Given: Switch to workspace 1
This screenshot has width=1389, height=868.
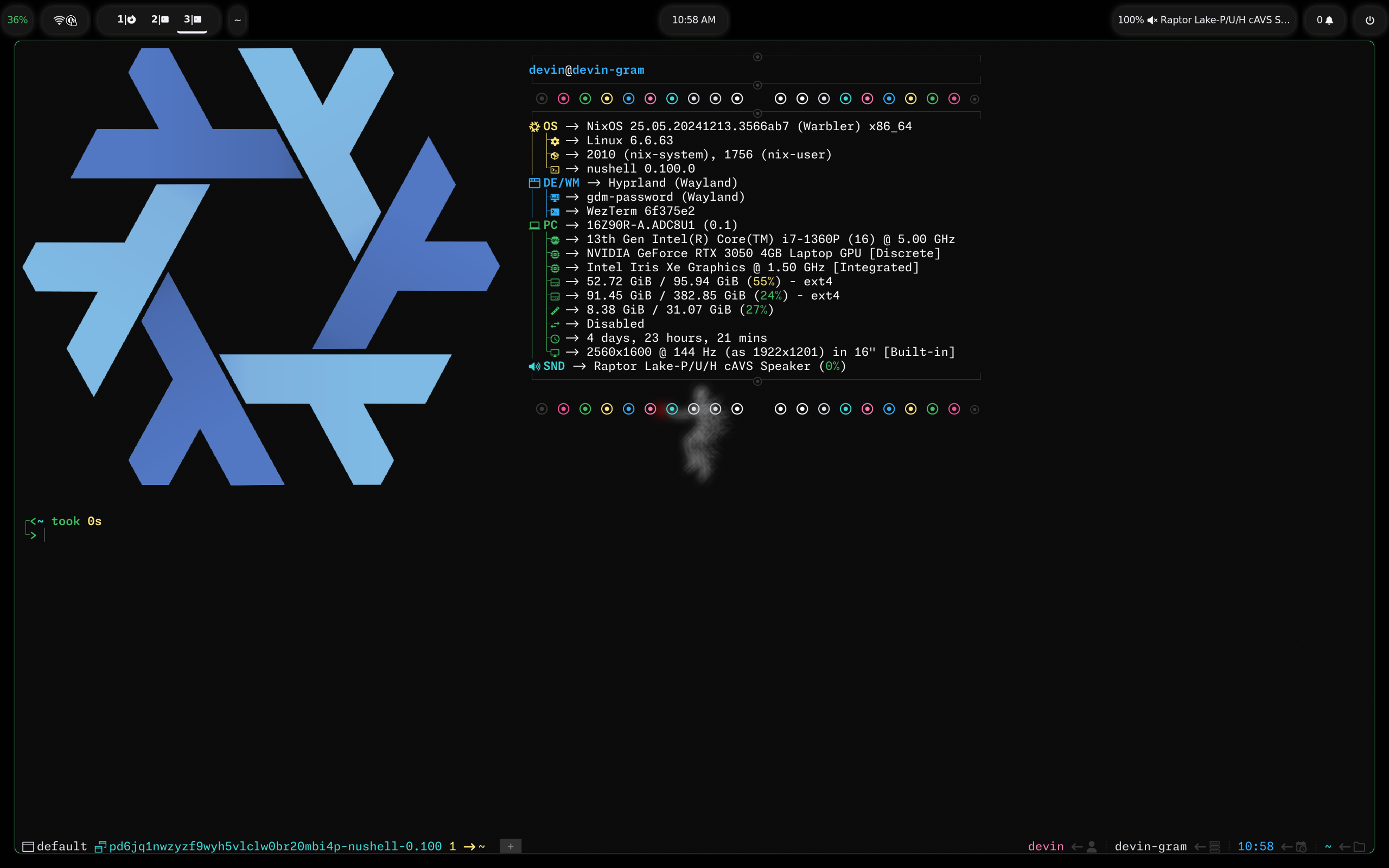Looking at the screenshot, I should click(126, 20).
